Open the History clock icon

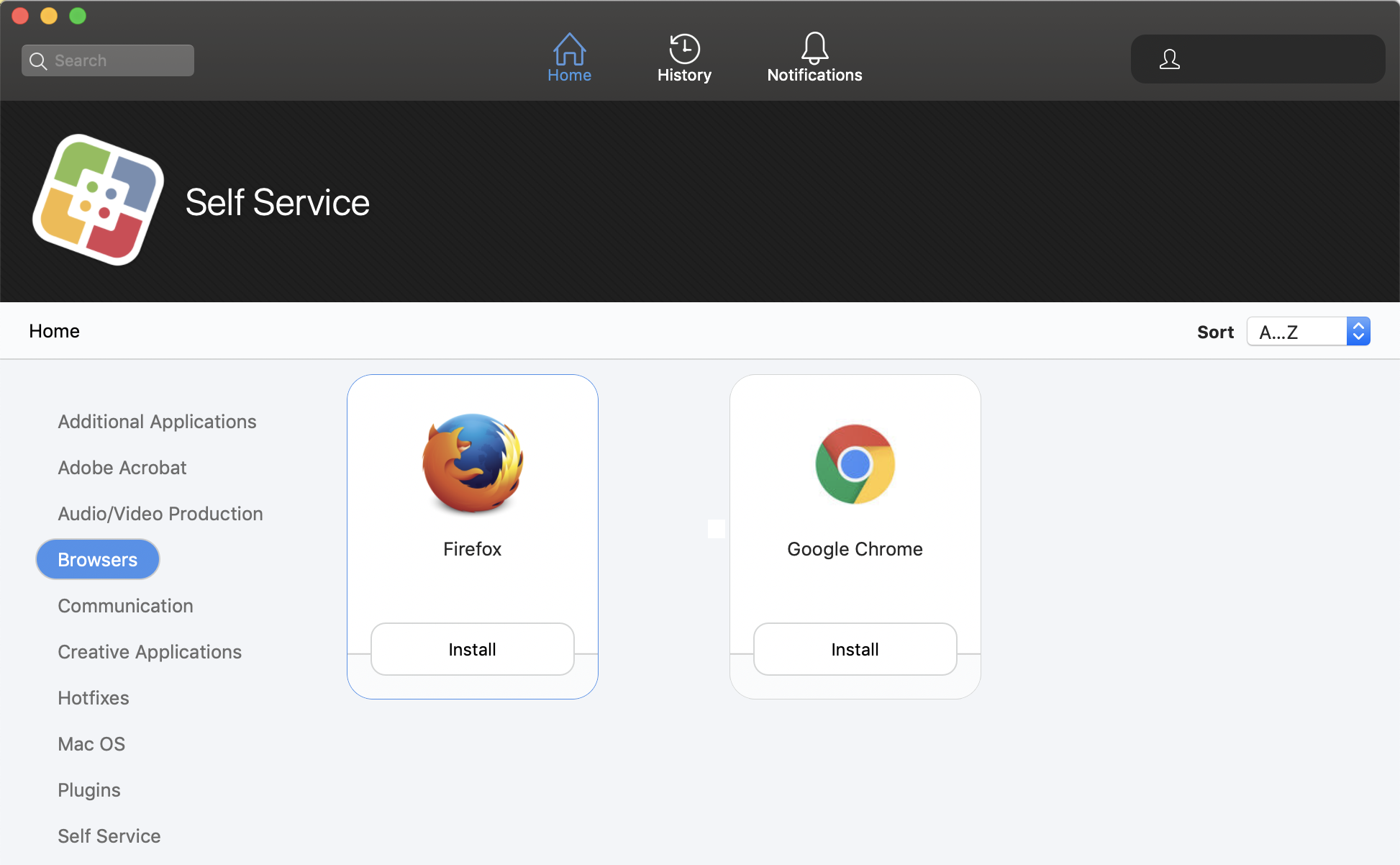(684, 49)
